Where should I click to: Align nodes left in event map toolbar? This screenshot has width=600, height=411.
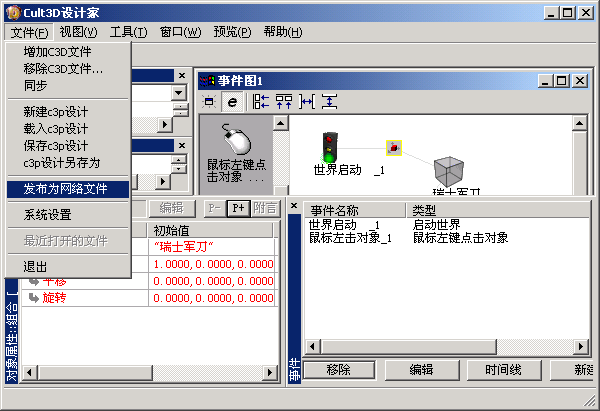click(261, 102)
